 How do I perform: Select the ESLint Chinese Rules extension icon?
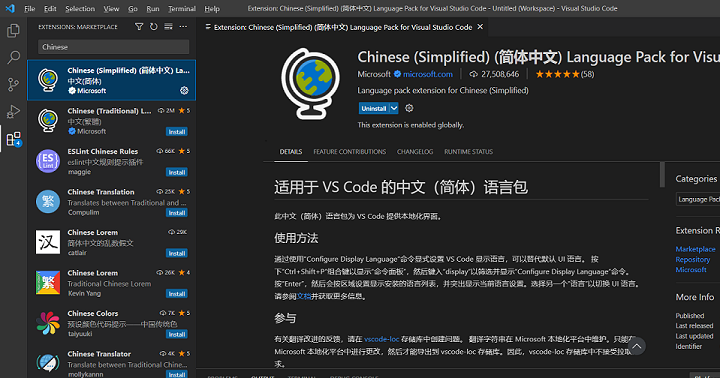48,161
